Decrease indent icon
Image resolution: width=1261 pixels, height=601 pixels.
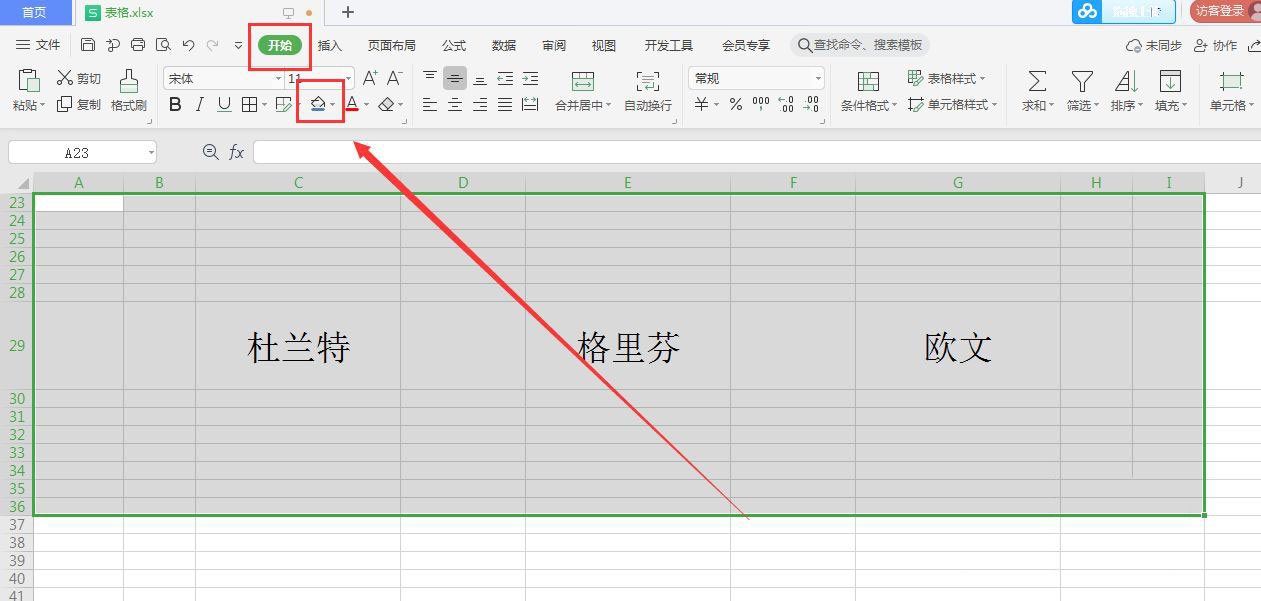pyautogui.click(x=505, y=78)
